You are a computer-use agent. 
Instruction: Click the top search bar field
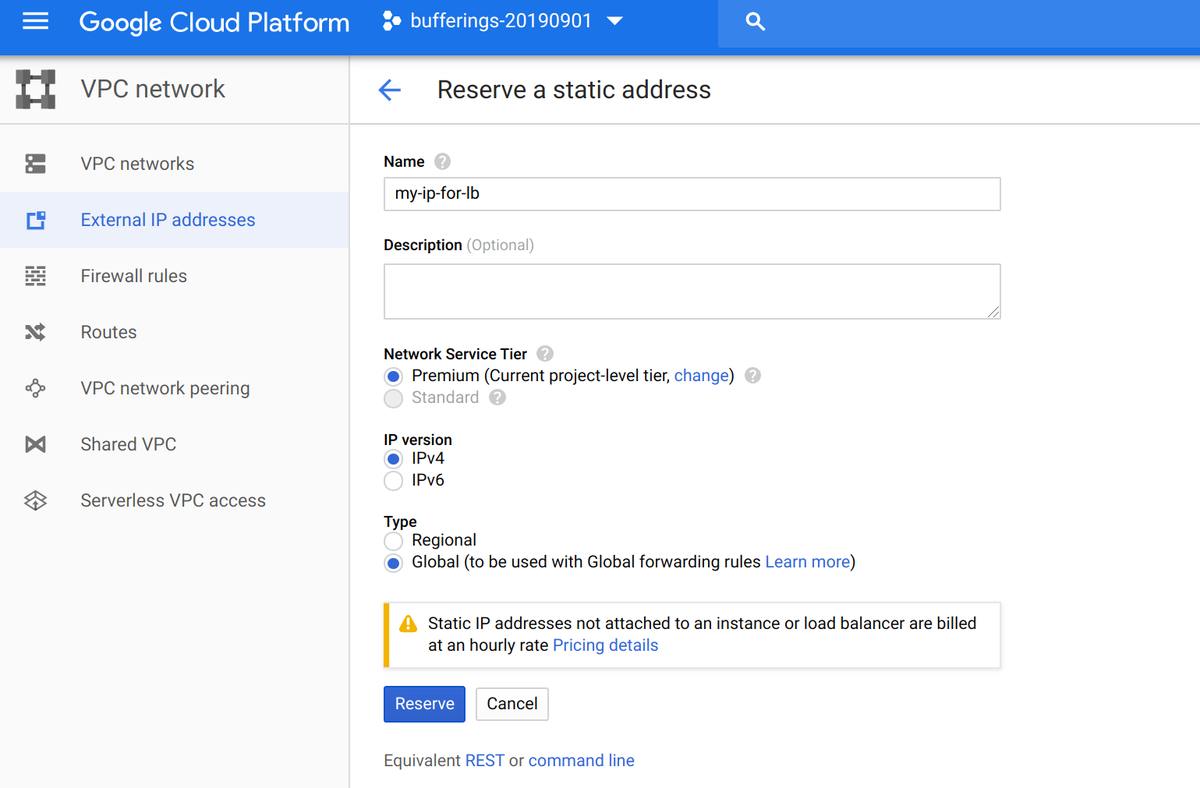(959, 22)
